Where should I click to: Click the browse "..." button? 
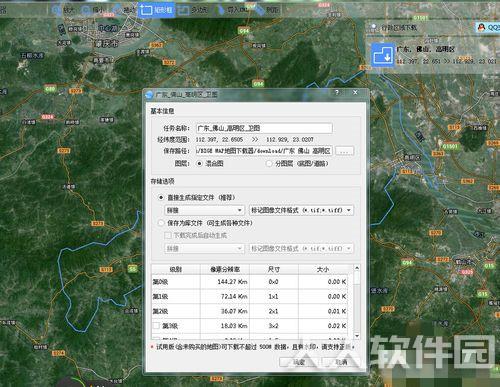pyautogui.click(x=344, y=151)
